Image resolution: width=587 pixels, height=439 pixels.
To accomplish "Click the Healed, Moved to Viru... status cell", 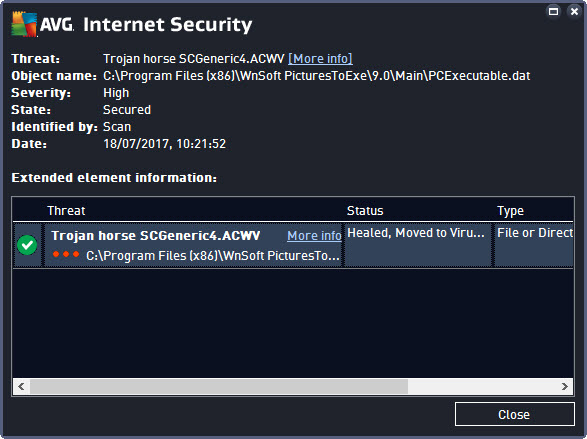I will tap(417, 245).
